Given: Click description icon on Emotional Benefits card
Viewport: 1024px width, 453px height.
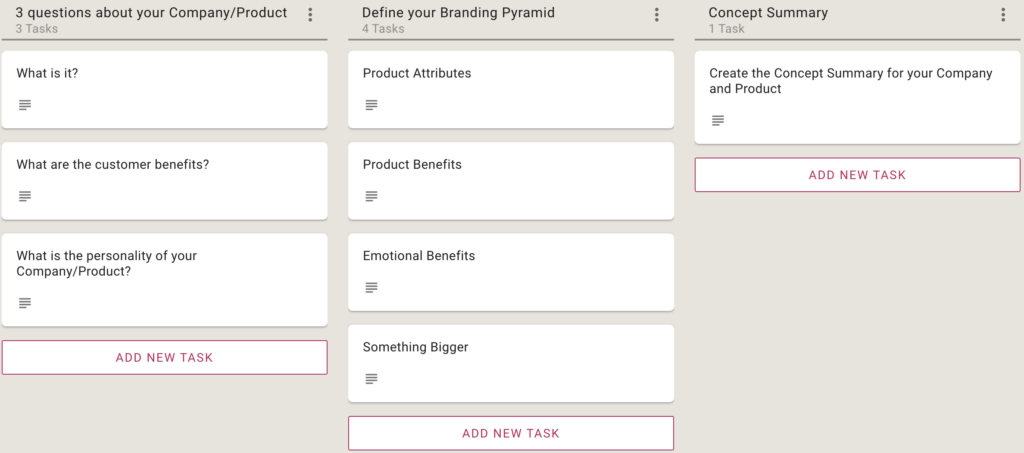Looking at the screenshot, I should pos(371,287).
